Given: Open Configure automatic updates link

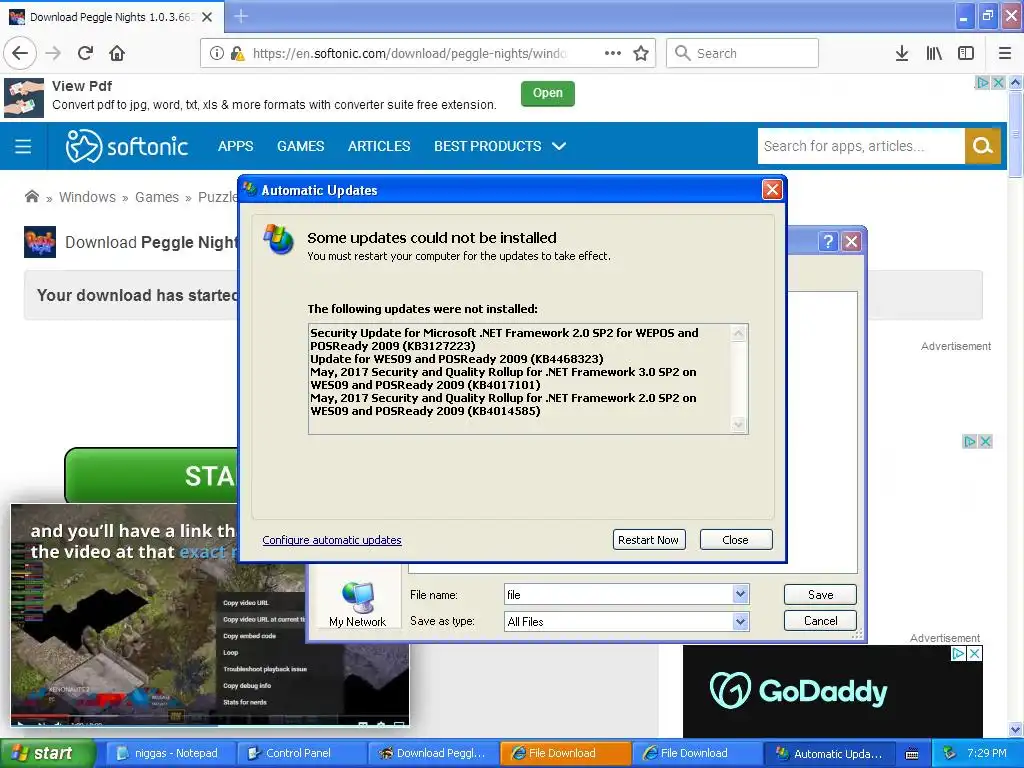Looking at the screenshot, I should [x=332, y=540].
